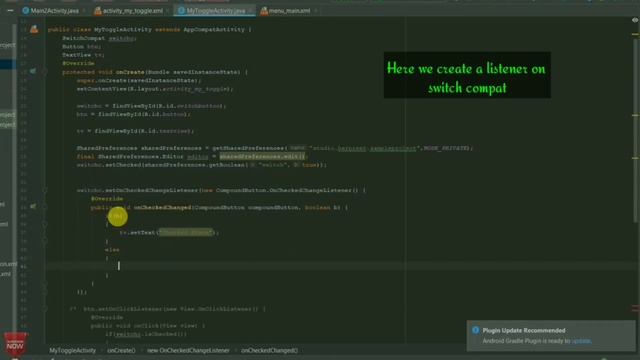Collapse the onCreate method fold marker
The width and height of the screenshot is (640, 360).
(45, 72)
